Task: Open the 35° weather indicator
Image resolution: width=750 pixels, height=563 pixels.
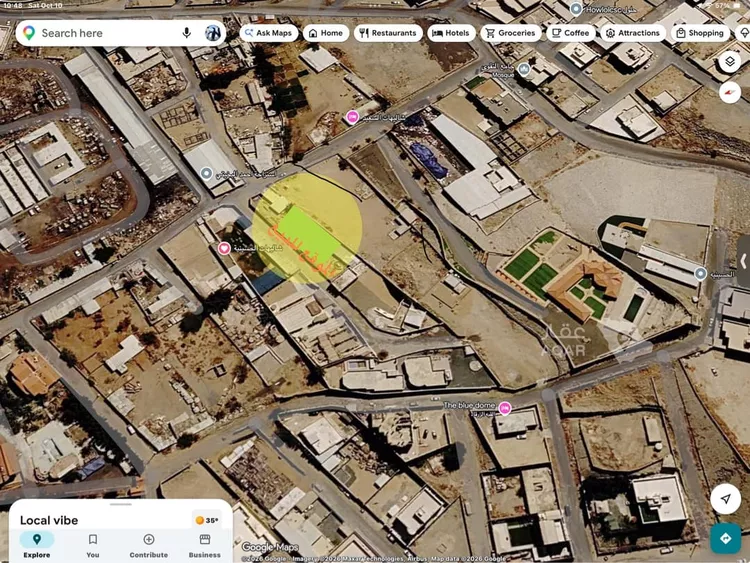Action: [x=207, y=520]
